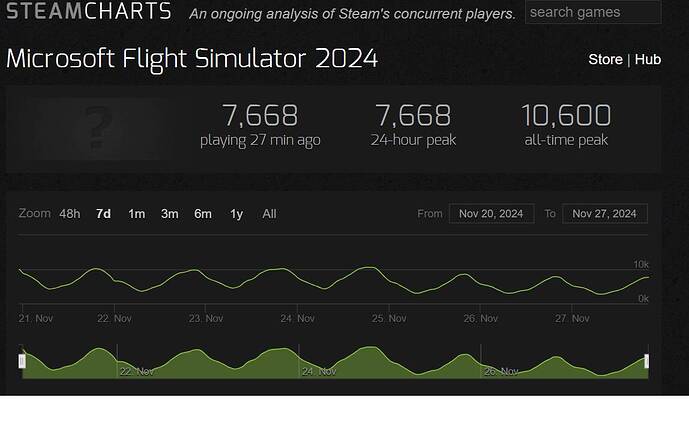Set chart zoom to 3m

pos(170,214)
